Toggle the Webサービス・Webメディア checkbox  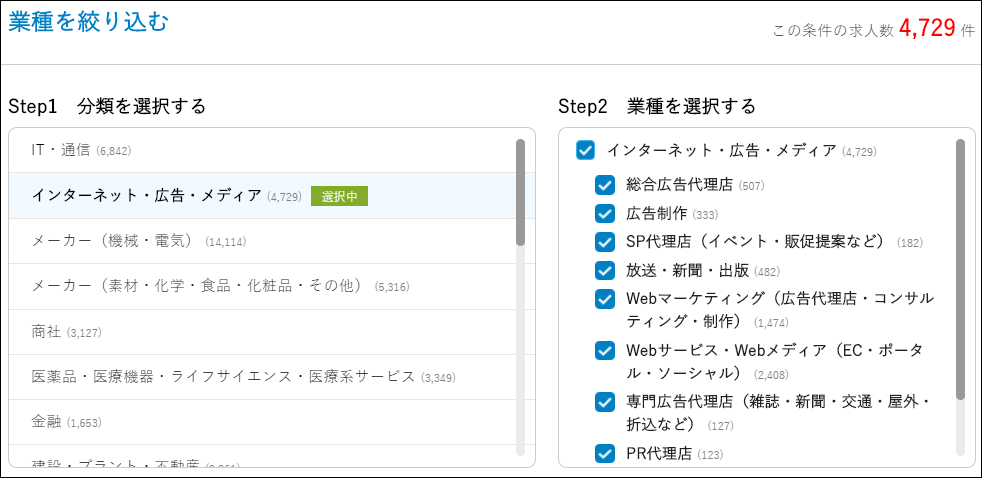[x=605, y=351]
